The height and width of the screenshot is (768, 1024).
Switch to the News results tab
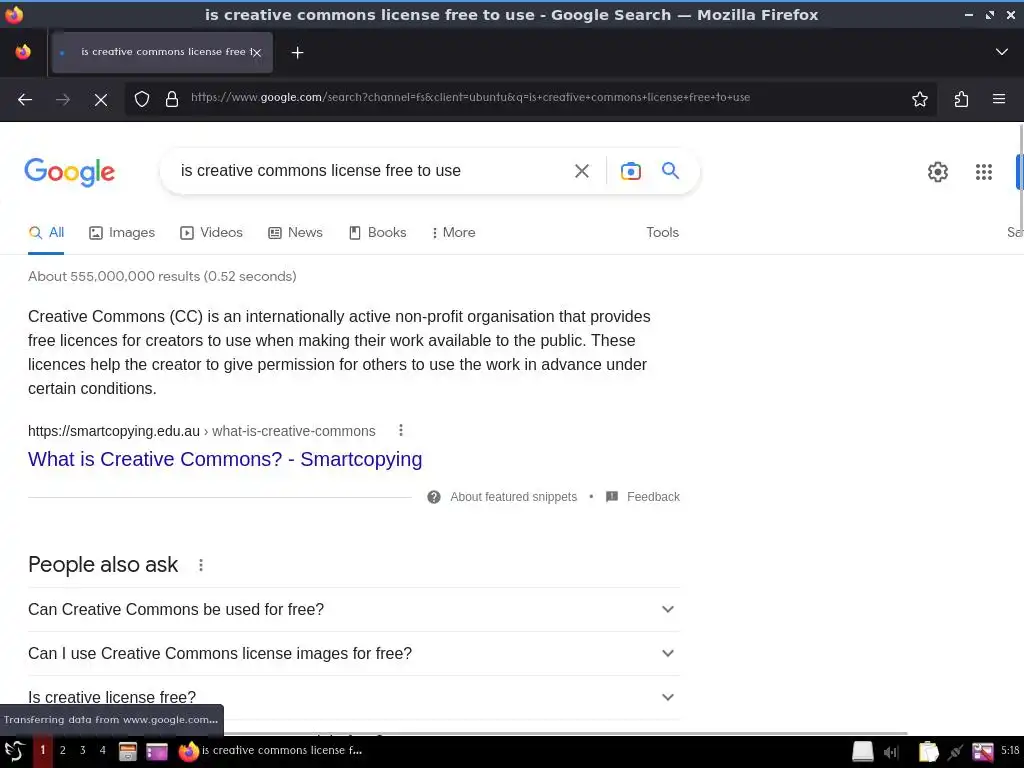pyautogui.click(x=295, y=232)
